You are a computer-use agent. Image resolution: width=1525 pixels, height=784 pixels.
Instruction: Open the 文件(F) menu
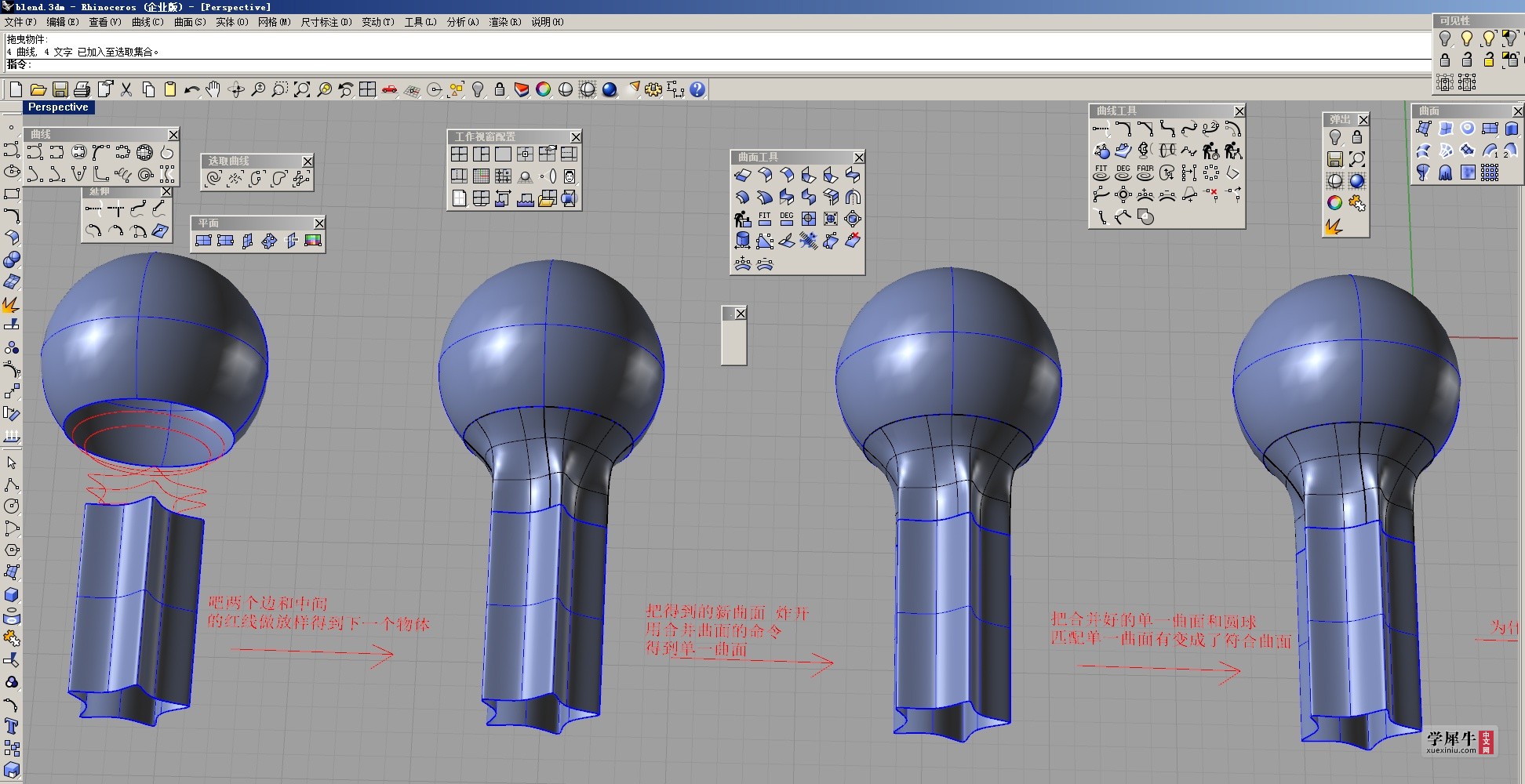(x=20, y=22)
